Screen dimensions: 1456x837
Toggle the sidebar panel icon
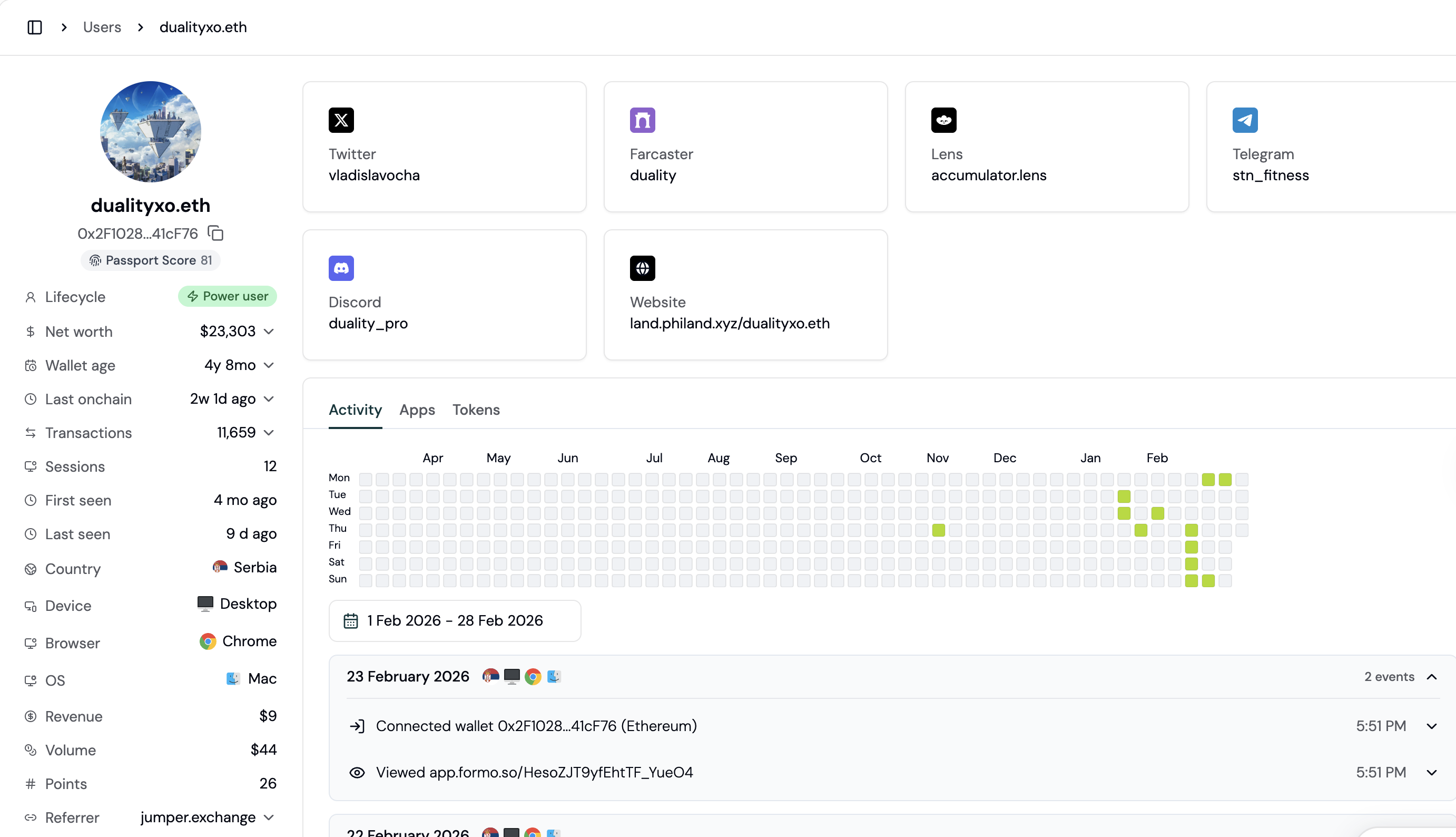pyautogui.click(x=34, y=27)
